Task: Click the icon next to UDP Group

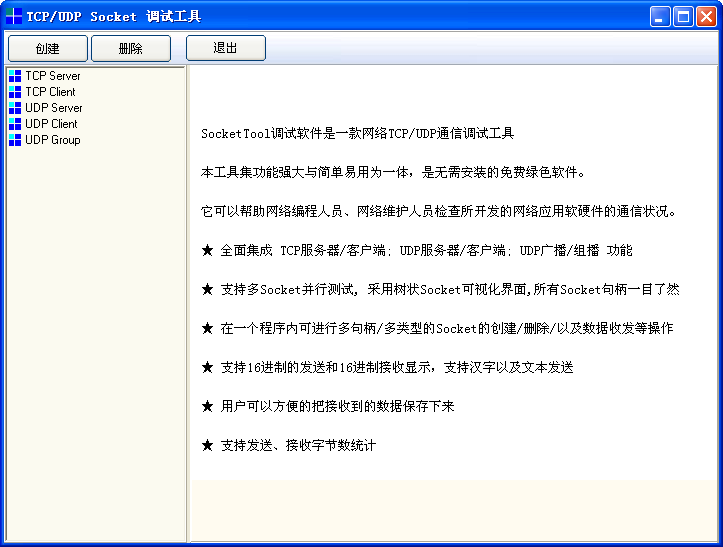Action: point(15,140)
